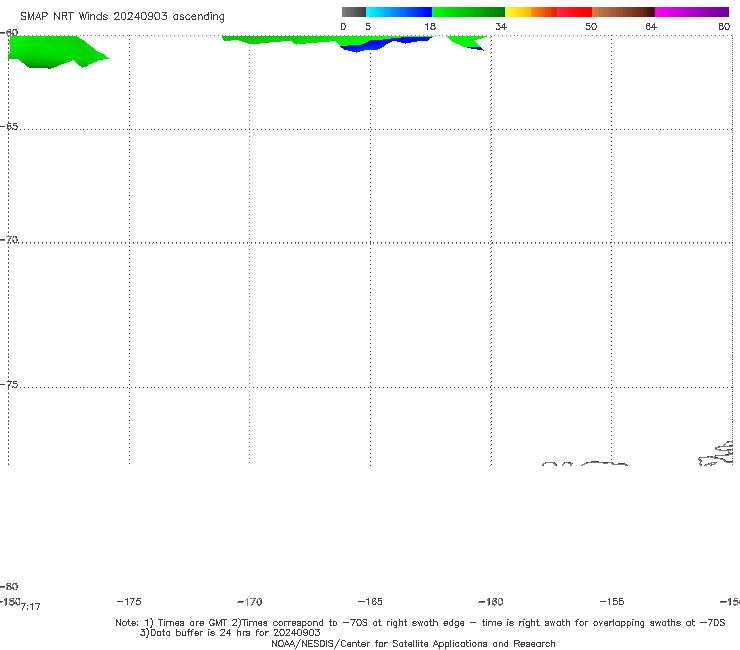The height and width of the screenshot is (650, 740).
Task: Click the color bar label 18
Action: coord(430,27)
